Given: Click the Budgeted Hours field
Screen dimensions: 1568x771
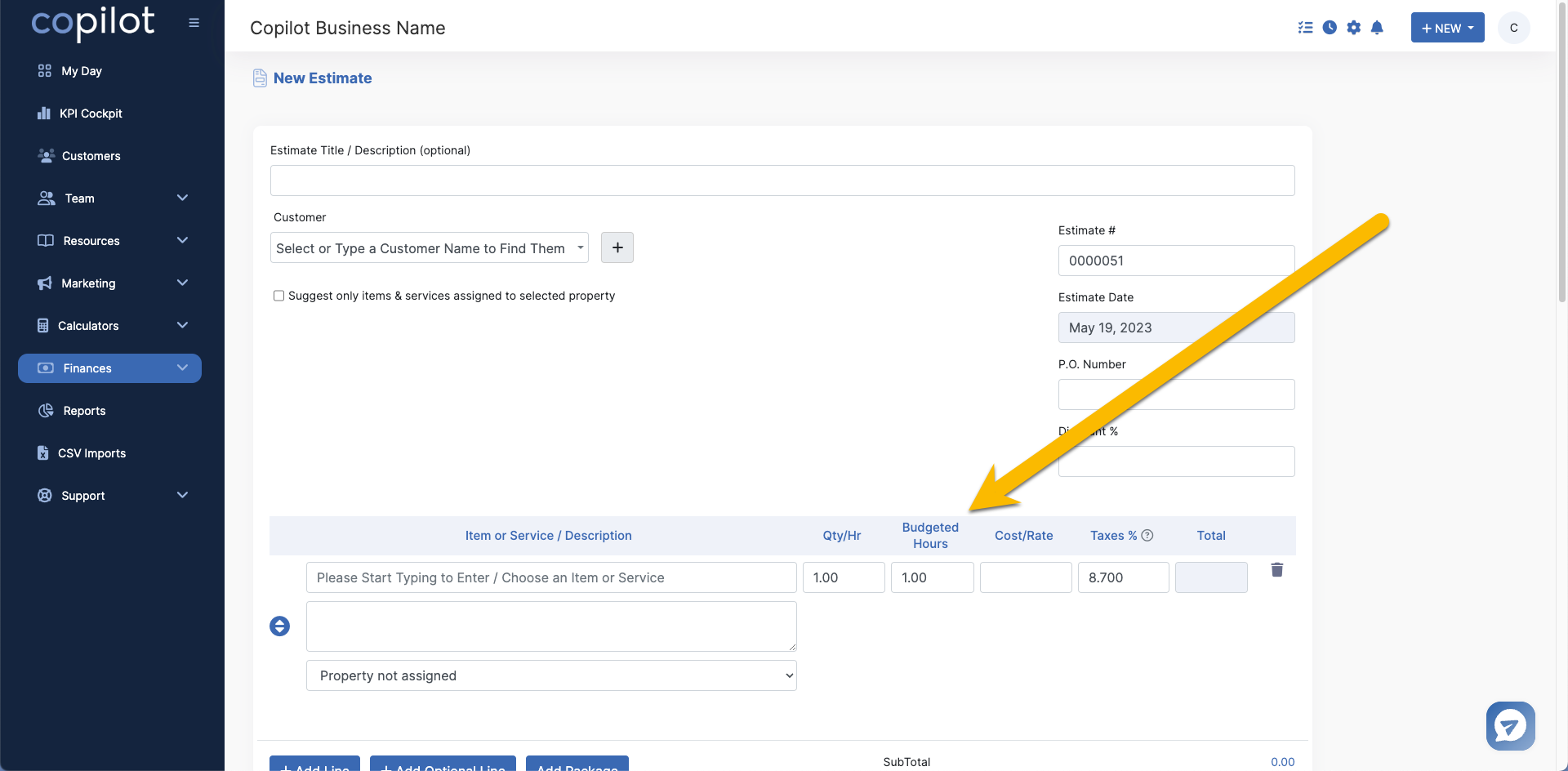Looking at the screenshot, I should (x=932, y=577).
